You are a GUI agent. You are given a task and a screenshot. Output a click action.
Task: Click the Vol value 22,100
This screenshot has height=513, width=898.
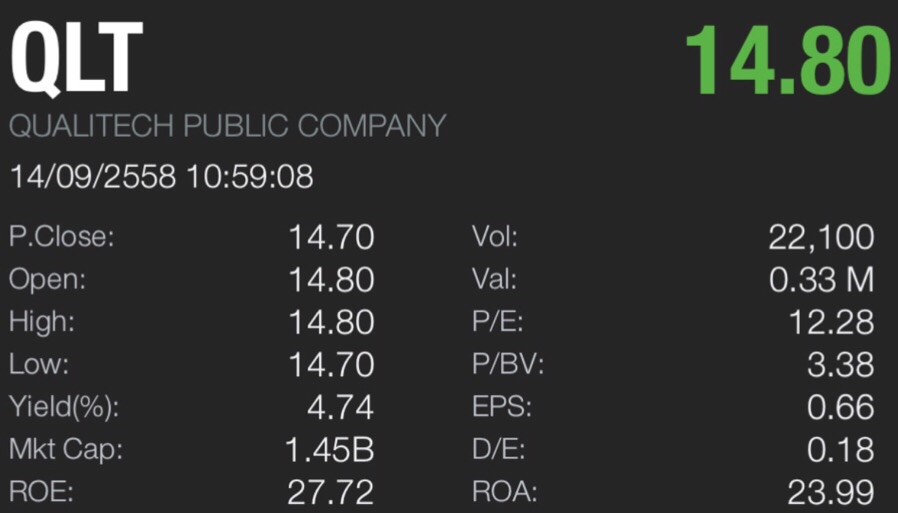click(x=821, y=237)
